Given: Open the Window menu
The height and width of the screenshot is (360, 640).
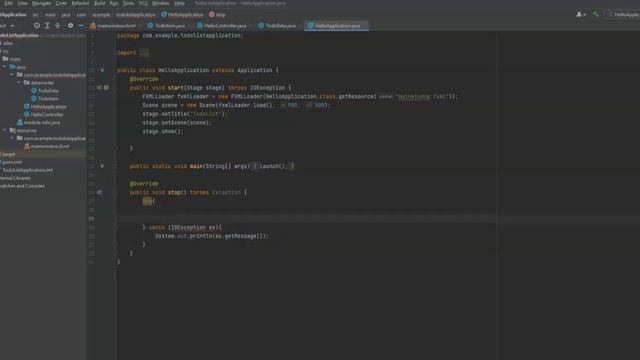Looking at the screenshot, I should point(160,3).
